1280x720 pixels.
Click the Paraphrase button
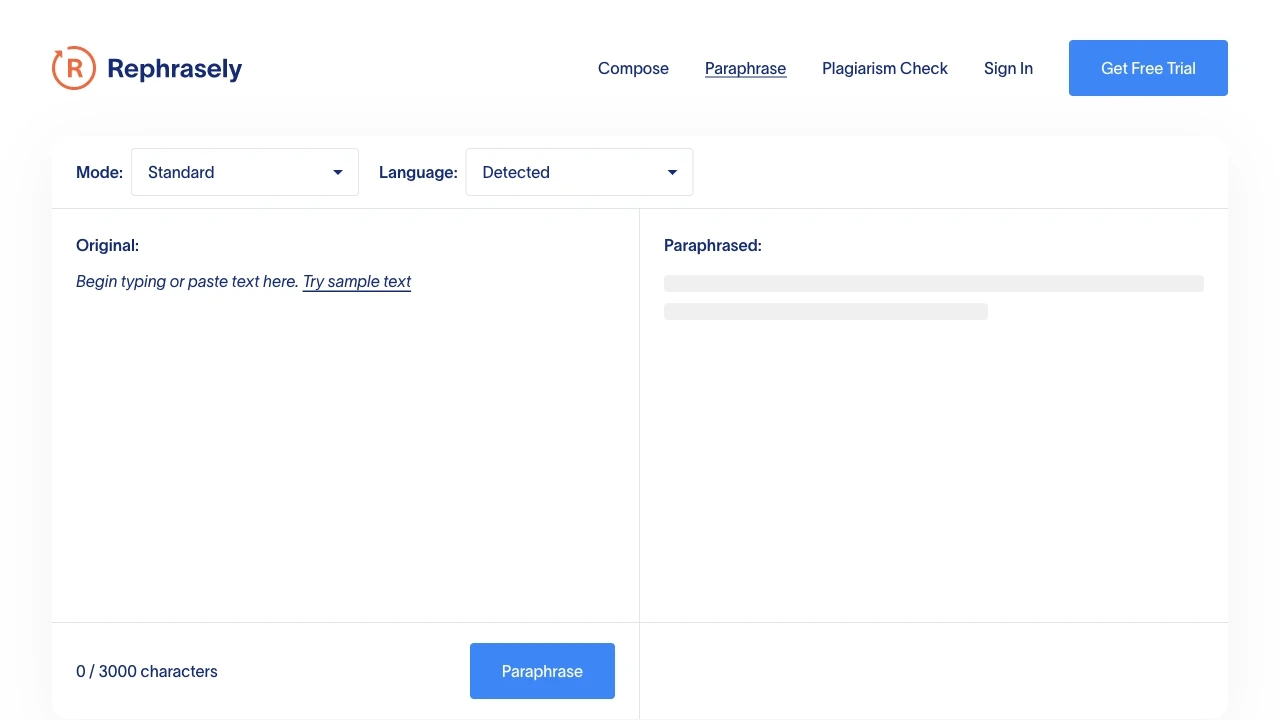(542, 671)
